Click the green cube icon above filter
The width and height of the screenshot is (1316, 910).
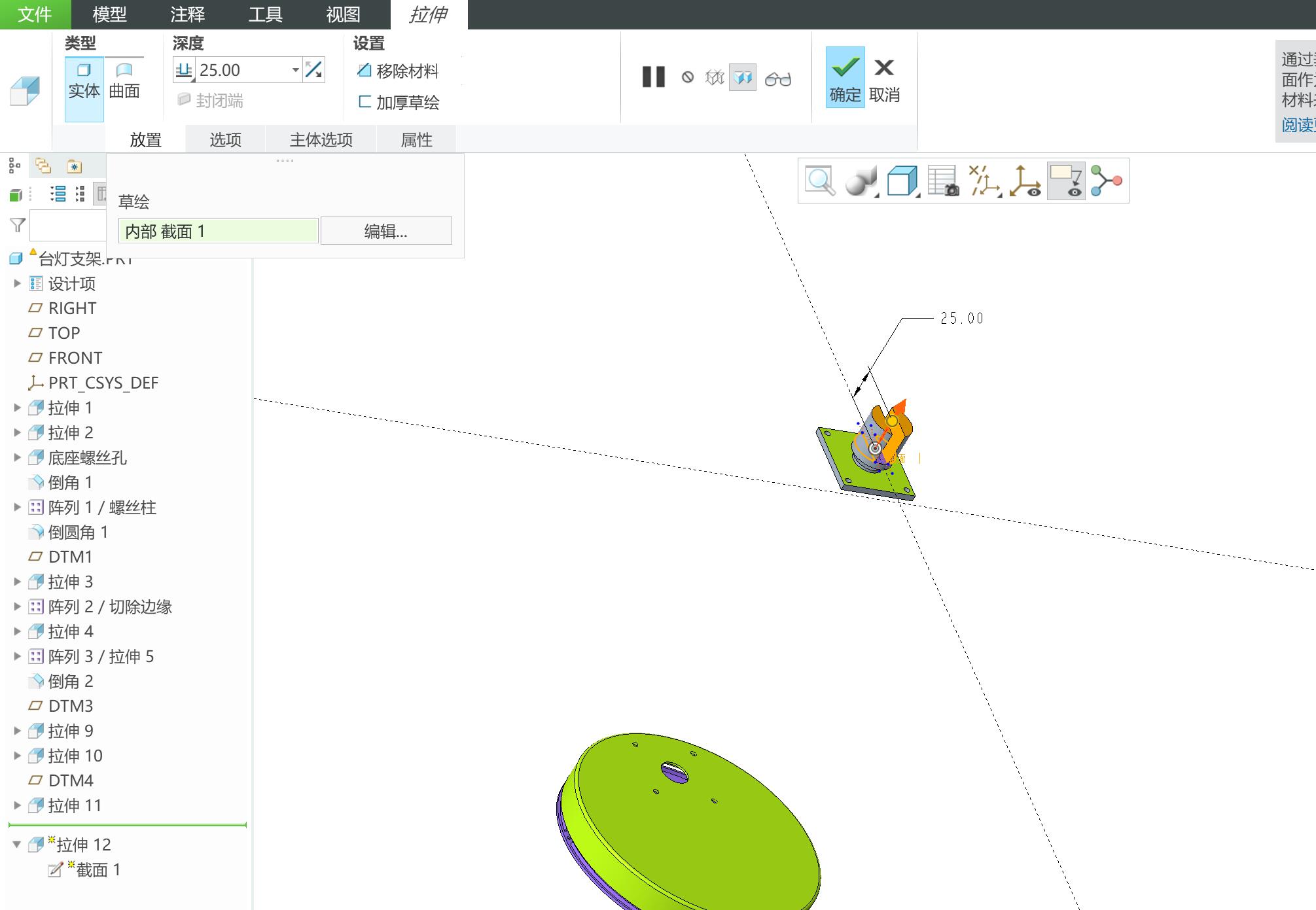(x=16, y=194)
